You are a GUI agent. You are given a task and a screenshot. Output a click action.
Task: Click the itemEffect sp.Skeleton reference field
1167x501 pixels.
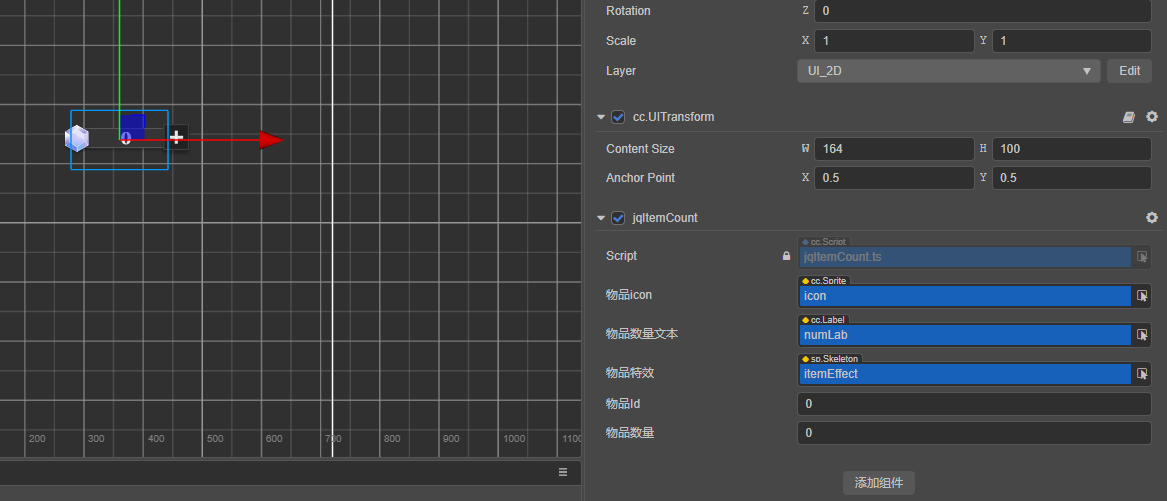[965, 374]
